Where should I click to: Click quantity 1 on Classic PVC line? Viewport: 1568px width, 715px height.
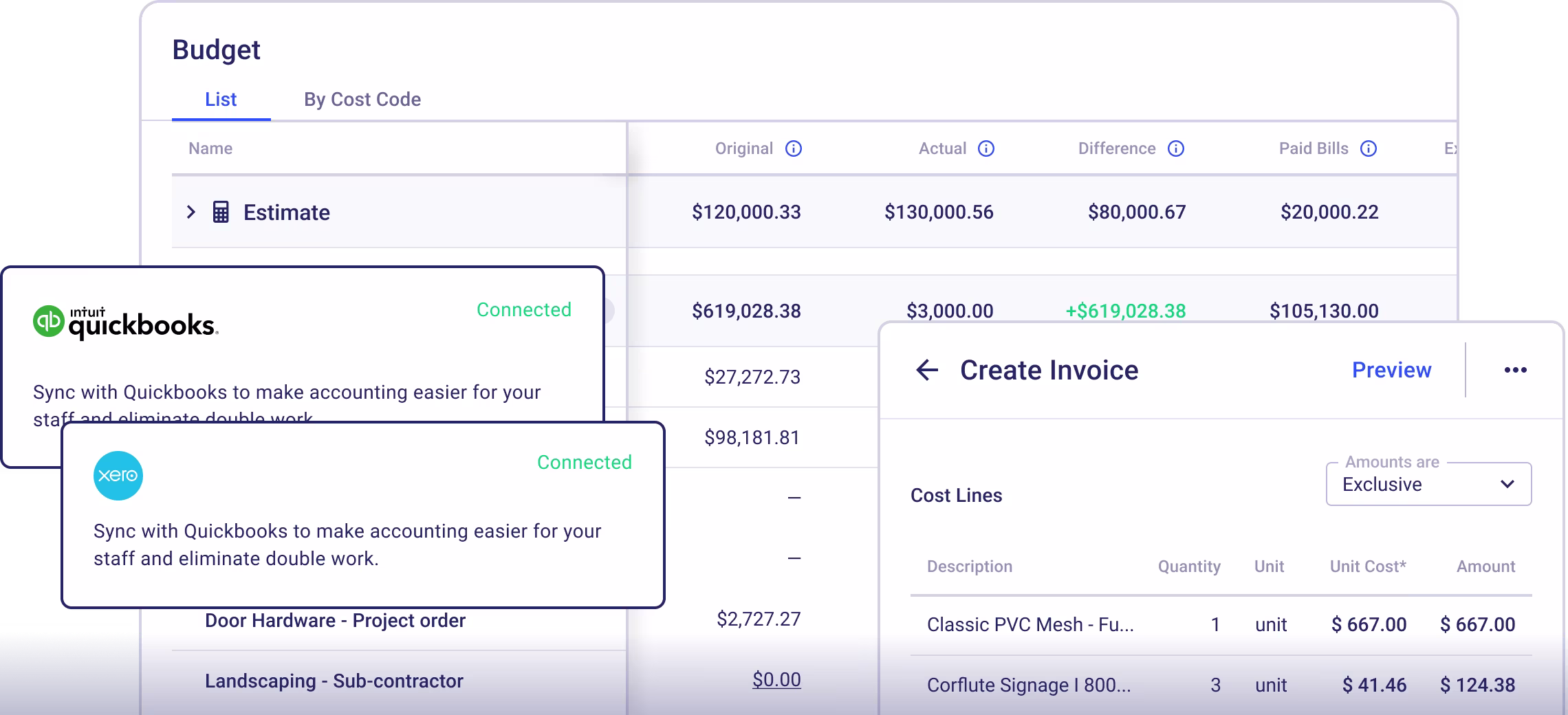[1215, 624]
